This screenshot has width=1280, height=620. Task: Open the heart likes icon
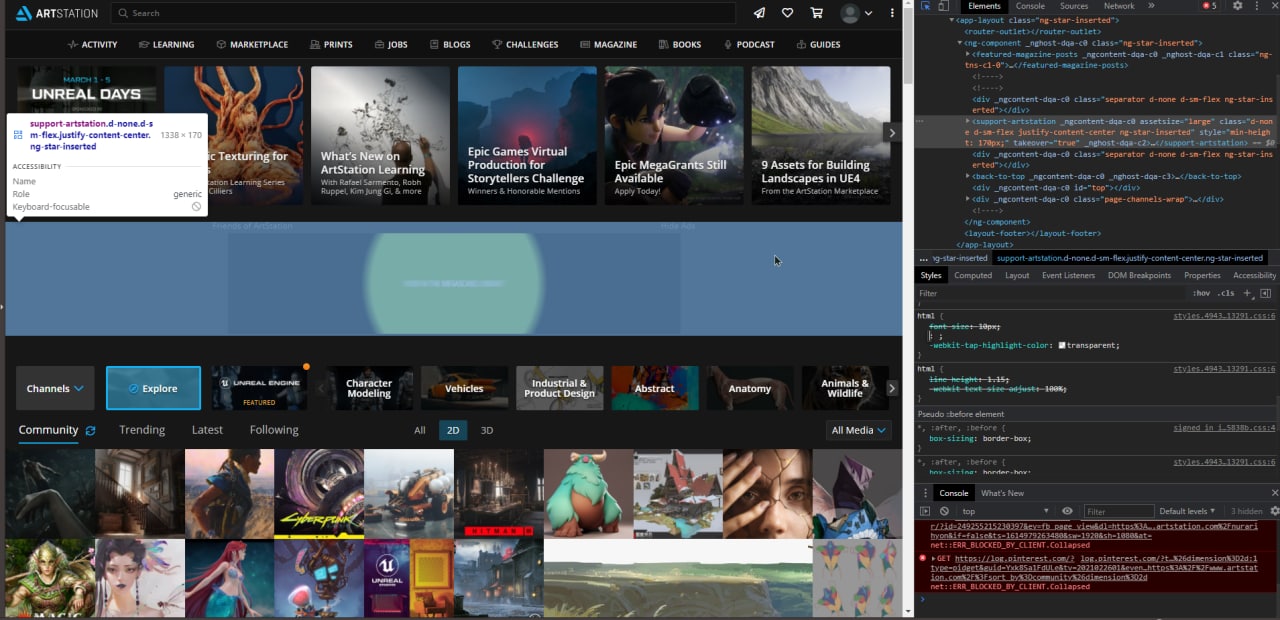pos(788,13)
